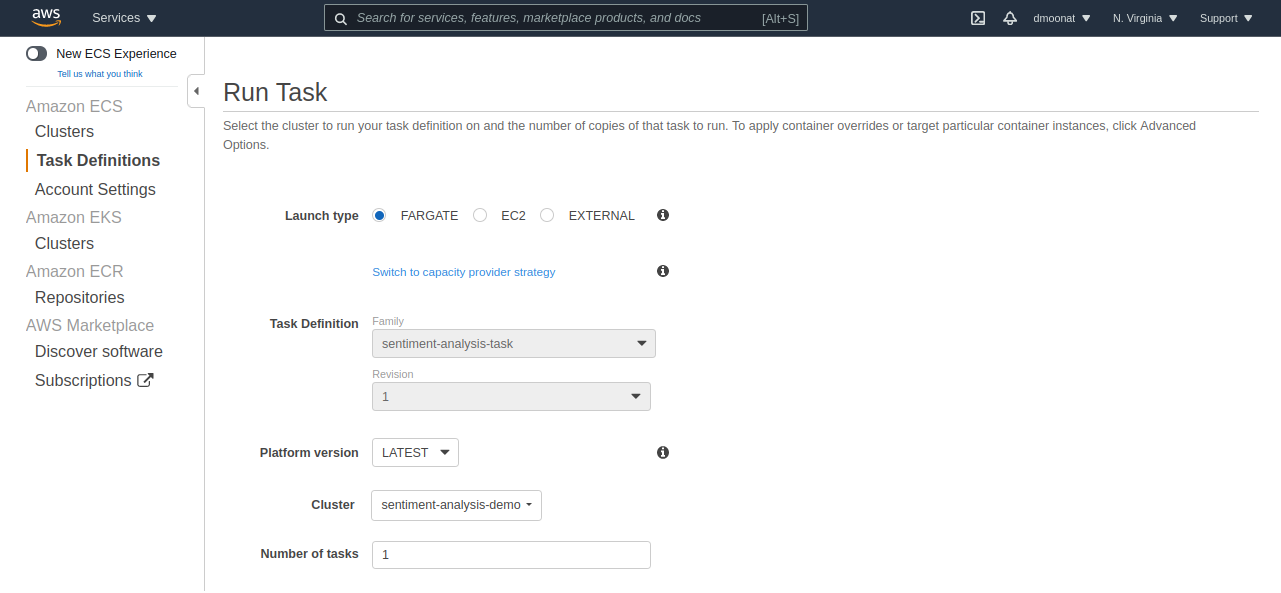Viewport: 1281px width, 593px height.
Task: Open the Revision dropdown
Action: click(x=511, y=397)
